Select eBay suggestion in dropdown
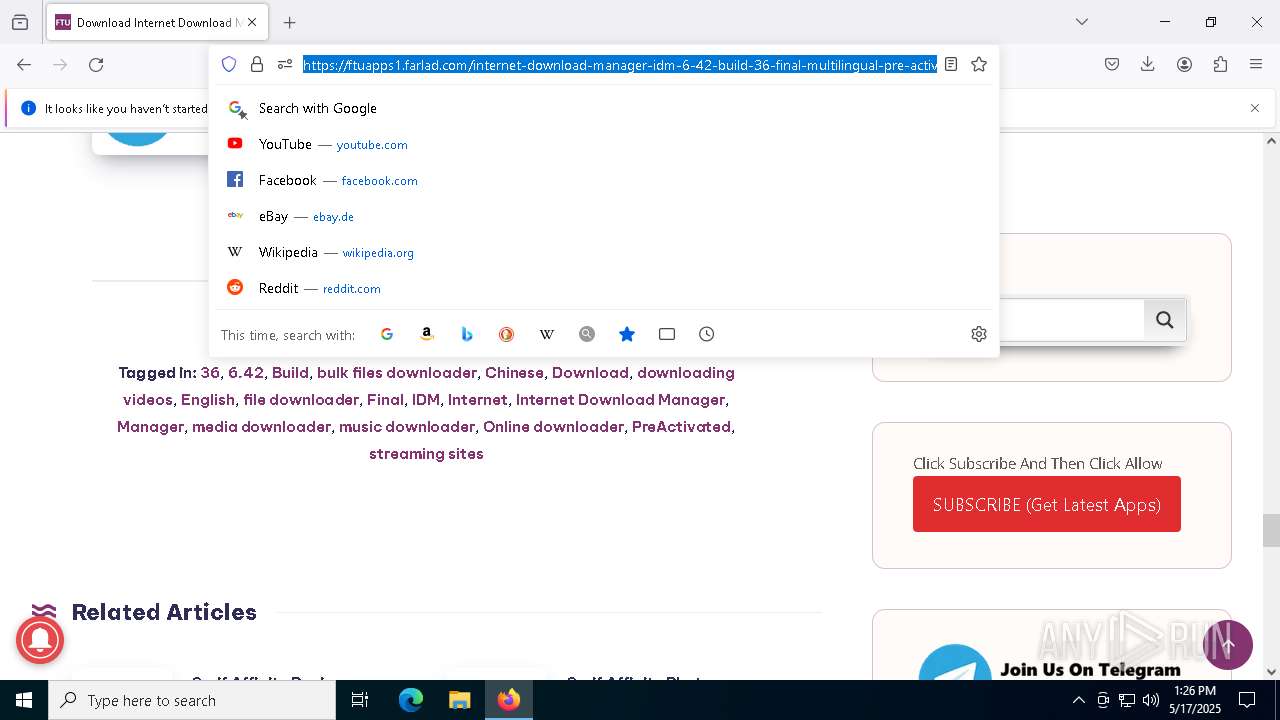The image size is (1280, 720). click(604, 216)
